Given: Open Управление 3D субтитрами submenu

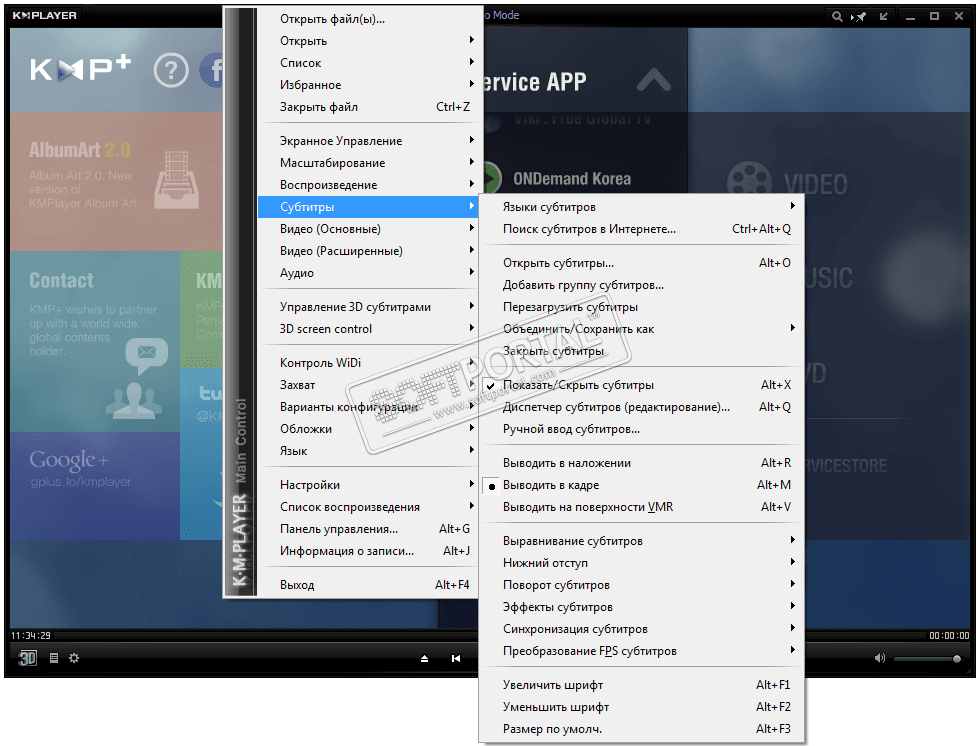Looking at the screenshot, I should point(367,306).
